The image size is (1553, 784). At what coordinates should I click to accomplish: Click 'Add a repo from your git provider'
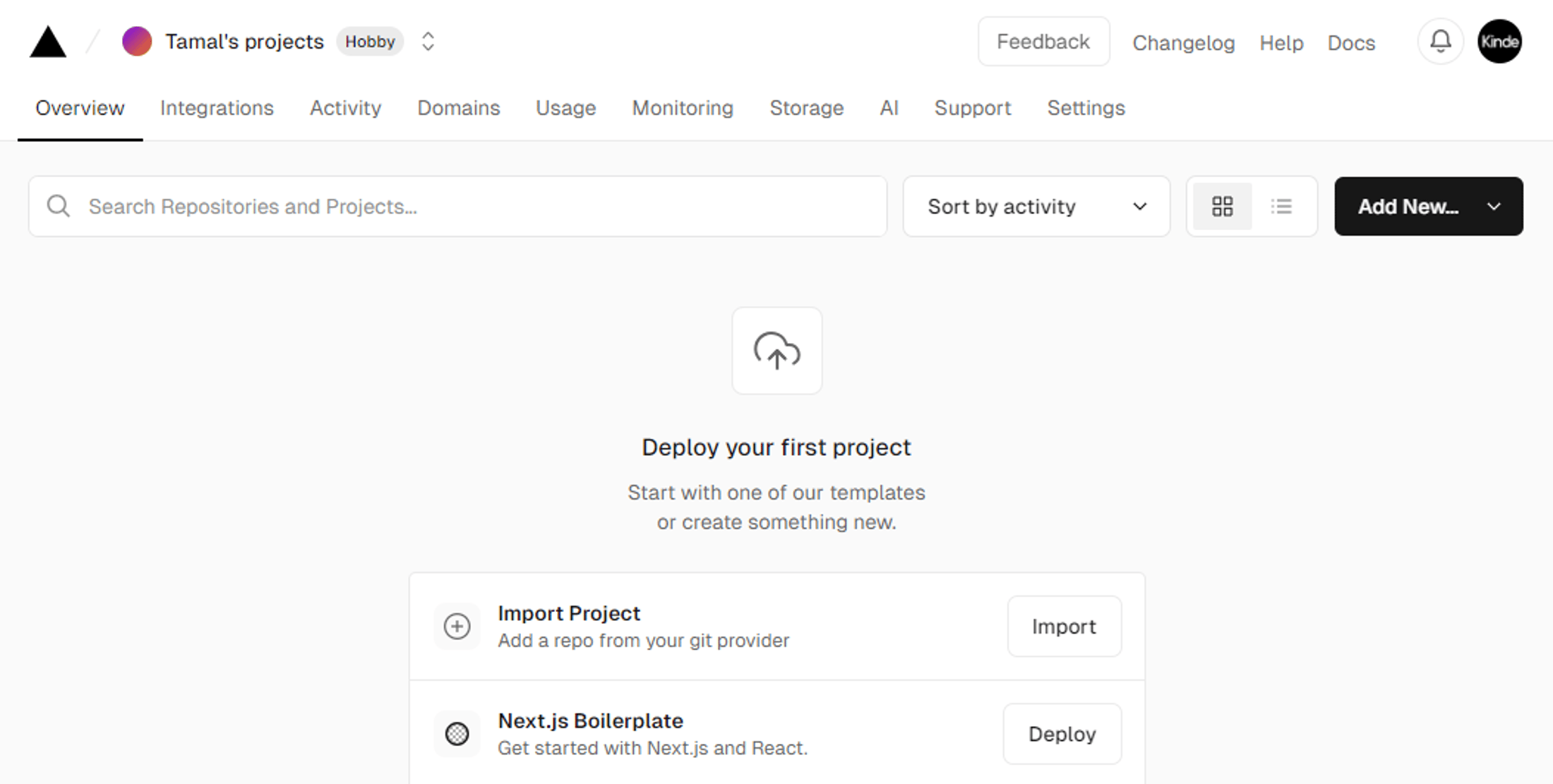point(643,641)
